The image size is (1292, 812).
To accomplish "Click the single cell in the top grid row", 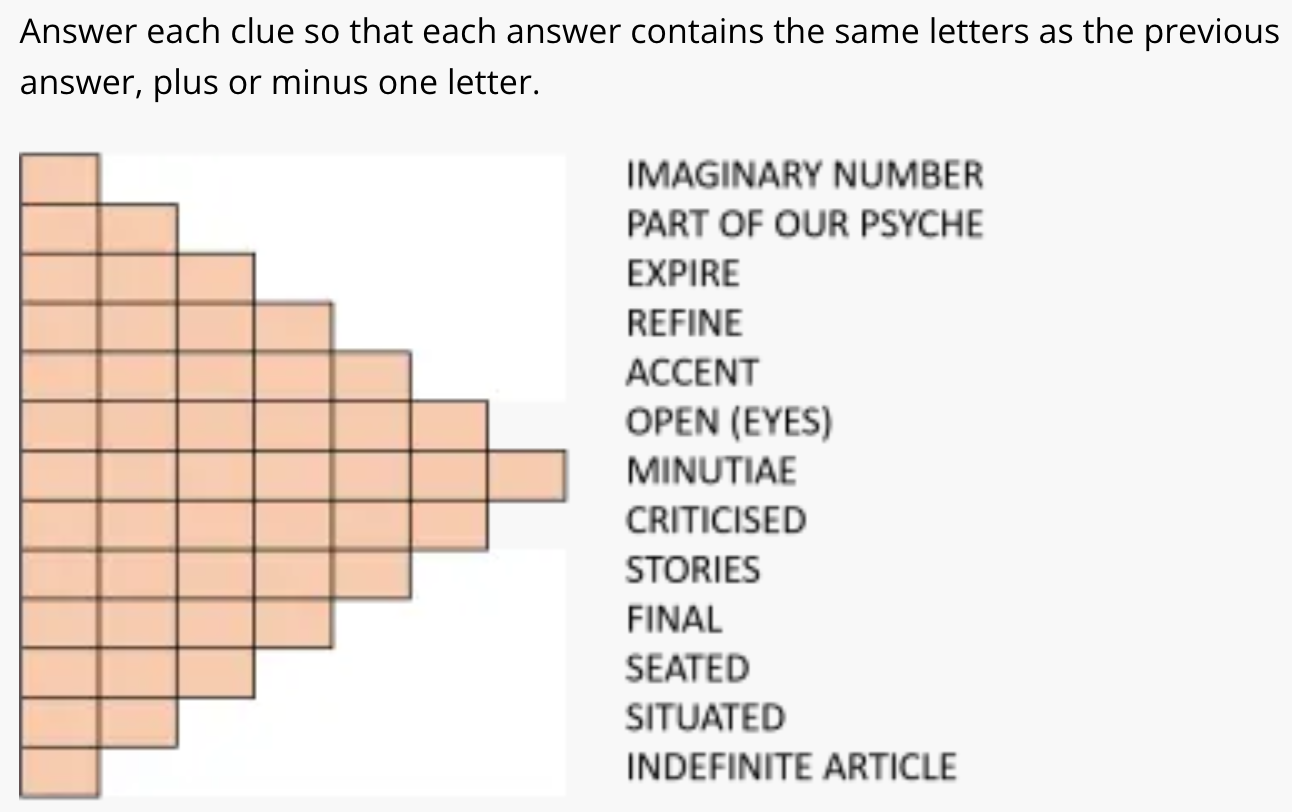I will coord(59,179).
